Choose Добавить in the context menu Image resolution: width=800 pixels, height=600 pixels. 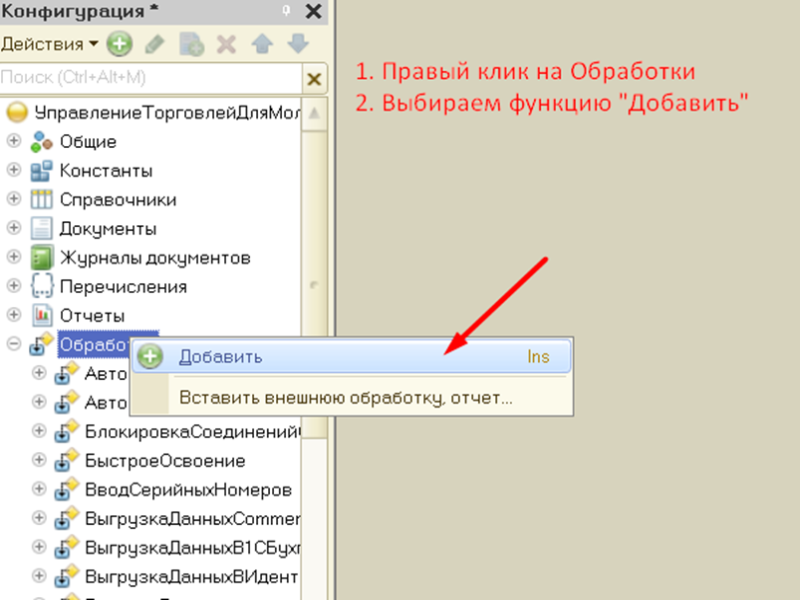352,357
